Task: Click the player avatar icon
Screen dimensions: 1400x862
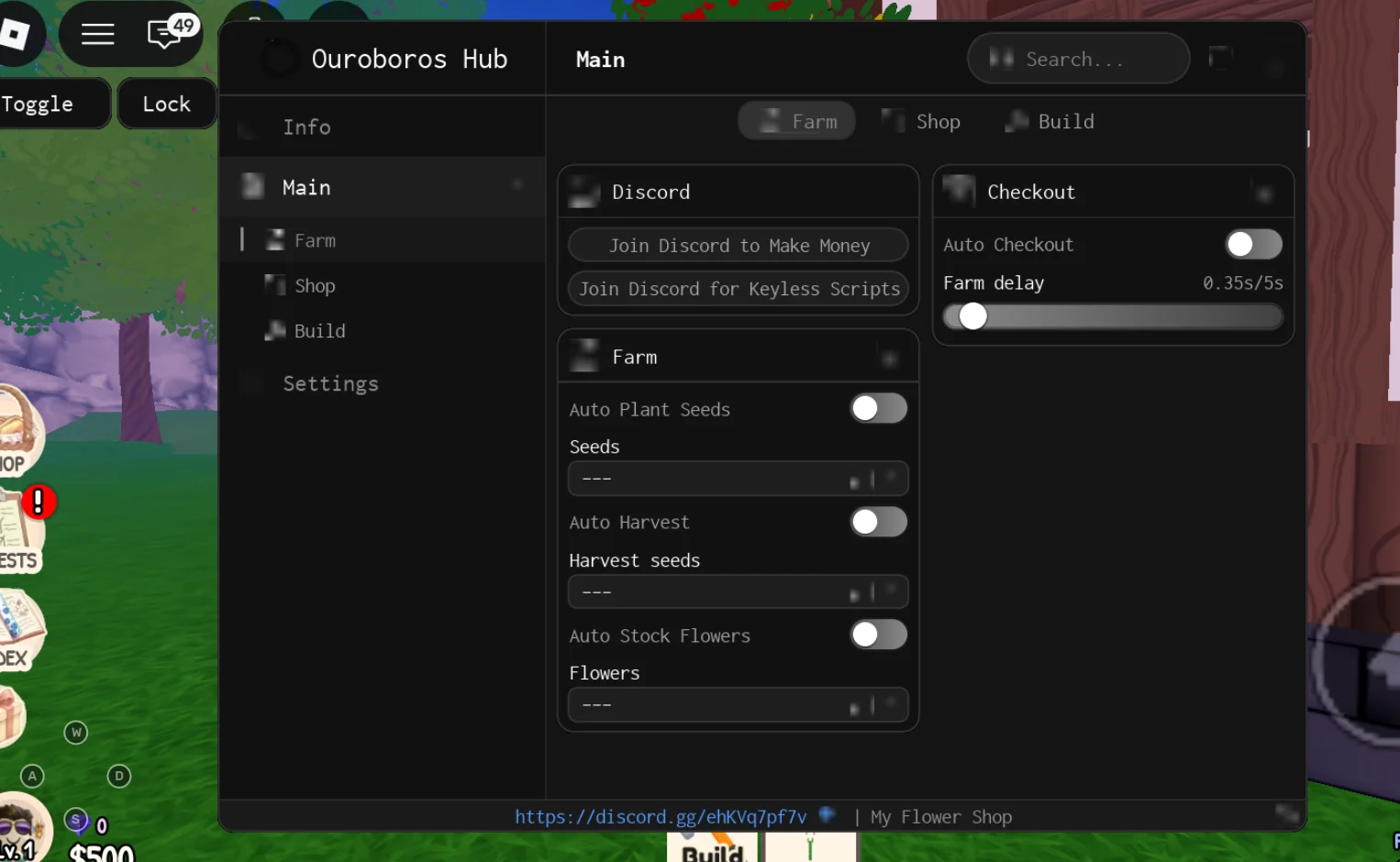Action: (x=24, y=827)
